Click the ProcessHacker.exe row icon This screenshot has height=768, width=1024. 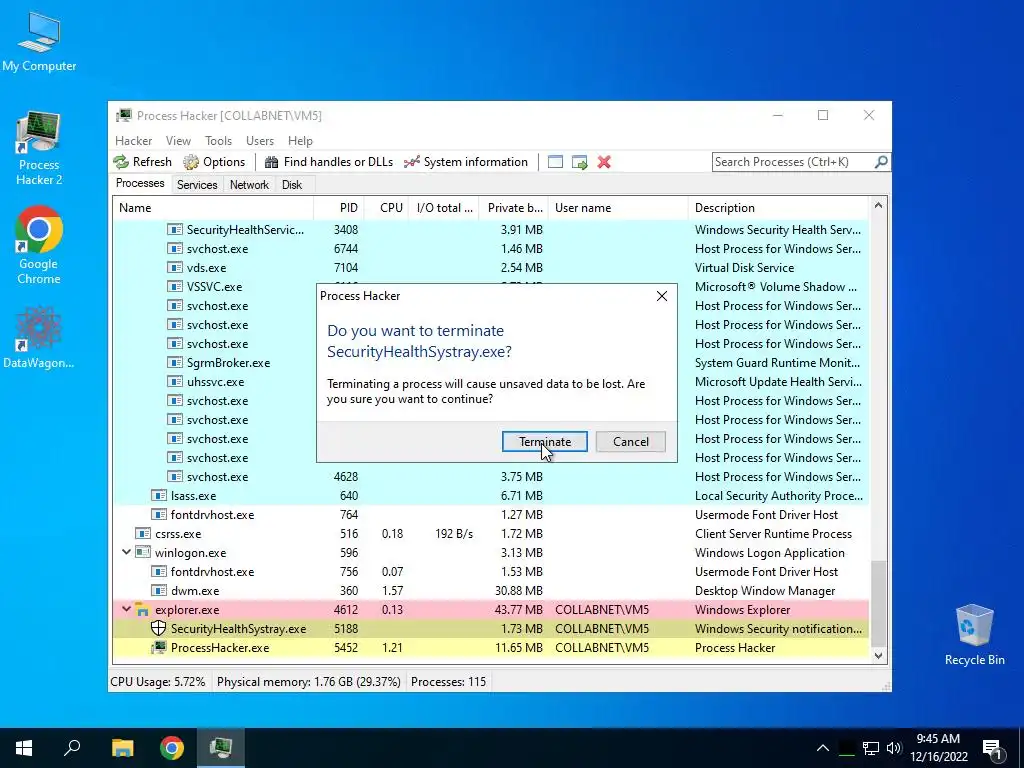[159, 647]
